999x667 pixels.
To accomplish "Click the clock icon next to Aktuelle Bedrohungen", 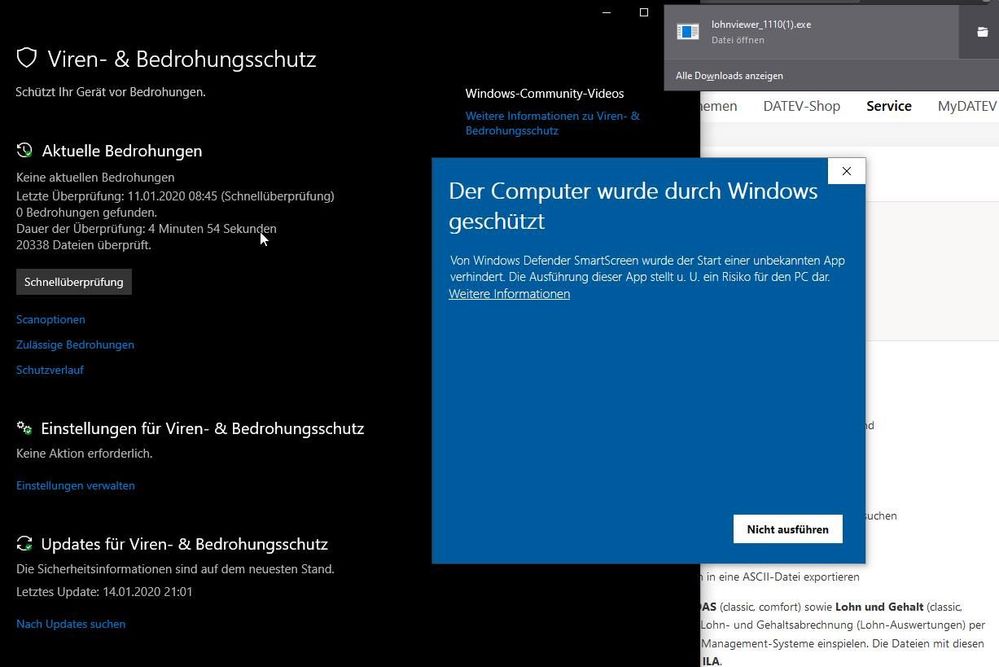I will pos(24,150).
